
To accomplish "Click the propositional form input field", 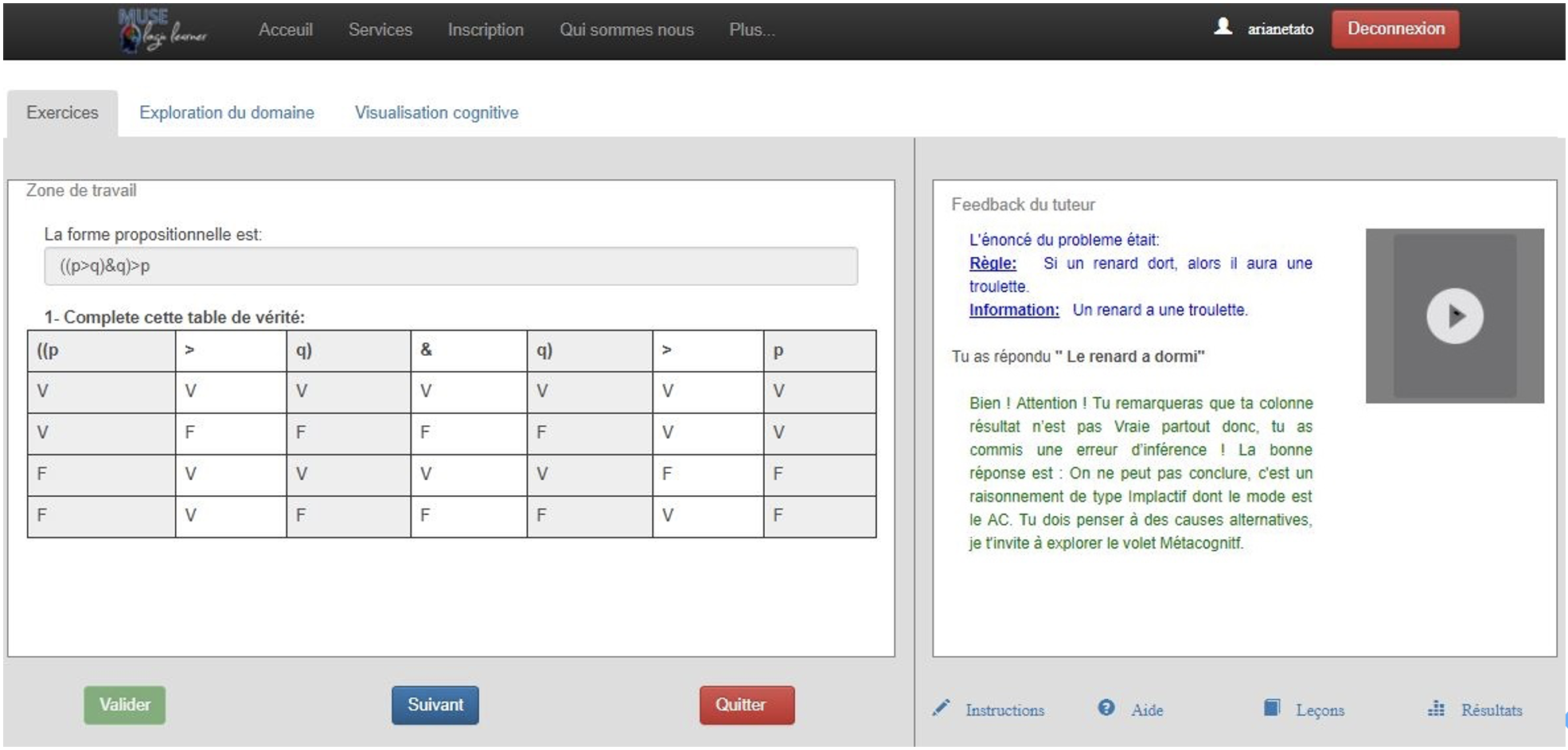I will tap(451, 266).
